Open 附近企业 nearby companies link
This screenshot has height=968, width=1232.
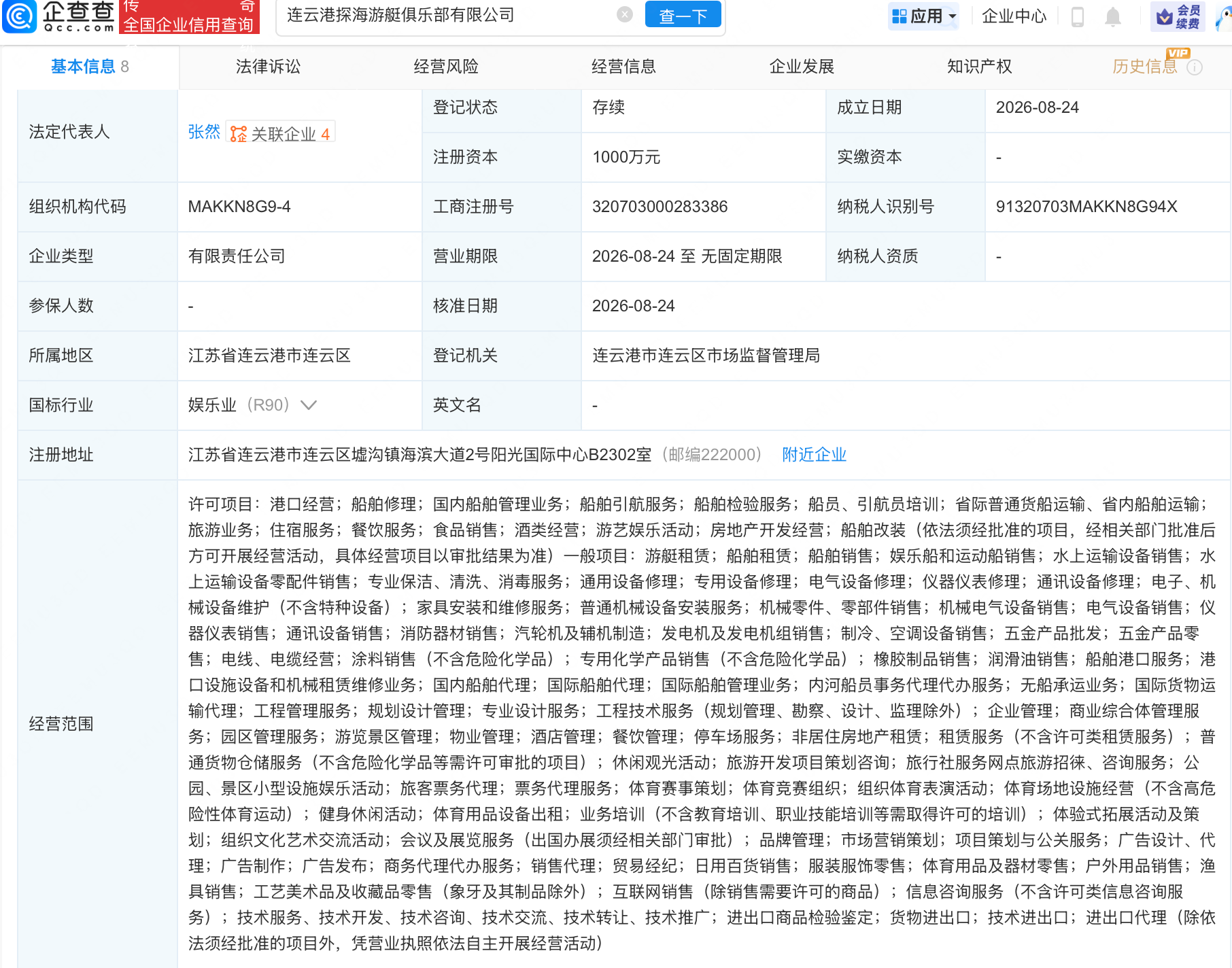(814, 455)
